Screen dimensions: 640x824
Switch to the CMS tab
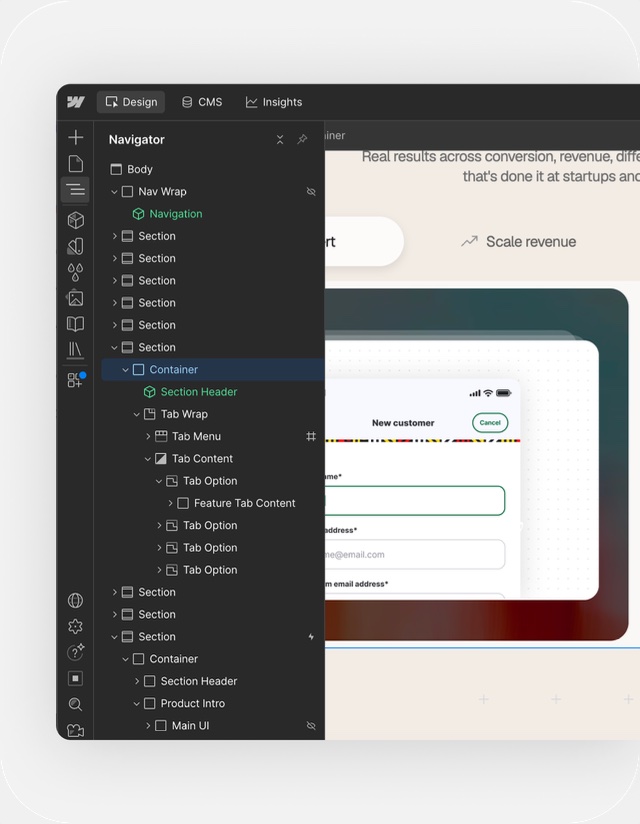[202, 102]
